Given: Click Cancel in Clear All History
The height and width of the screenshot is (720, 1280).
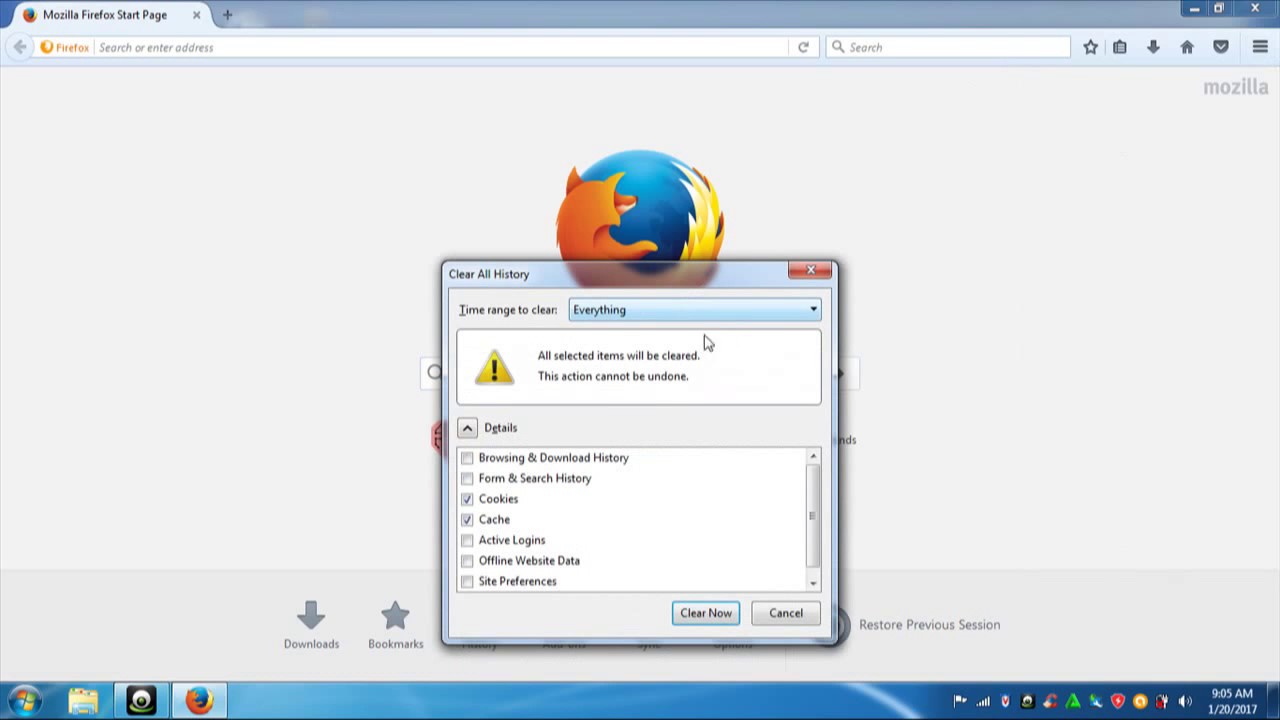Looking at the screenshot, I should pyautogui.click(x=786, y=613).
